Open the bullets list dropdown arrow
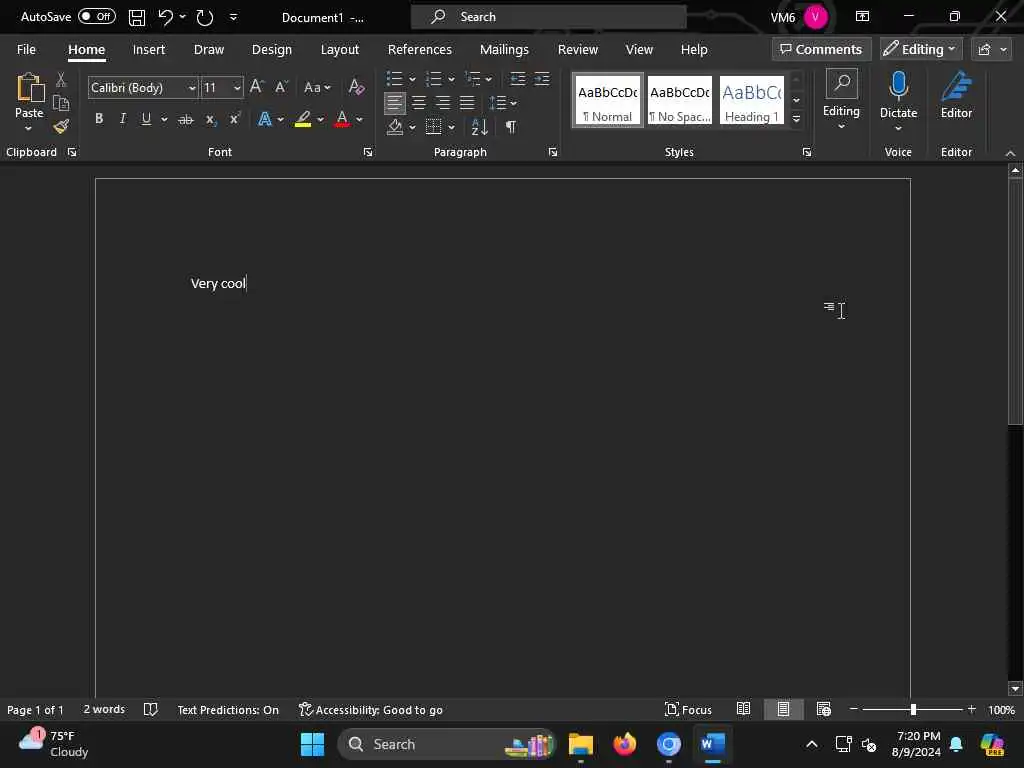The height and width of the screenshot is (768, 1024). pos(412,79)
